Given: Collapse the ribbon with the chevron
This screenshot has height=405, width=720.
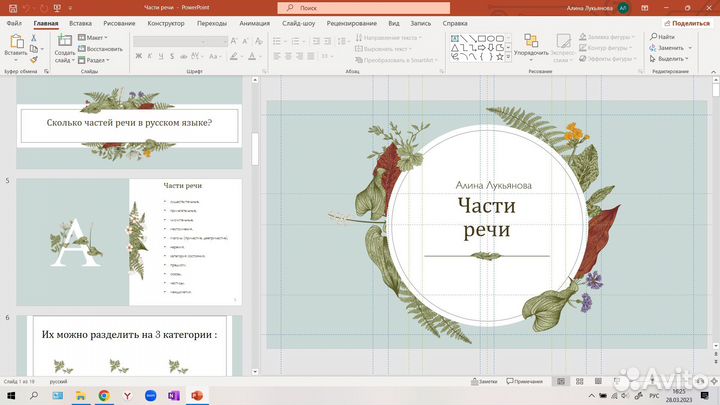Looking at the screenshot, I should pyautogui.click(x=713, y=72).
